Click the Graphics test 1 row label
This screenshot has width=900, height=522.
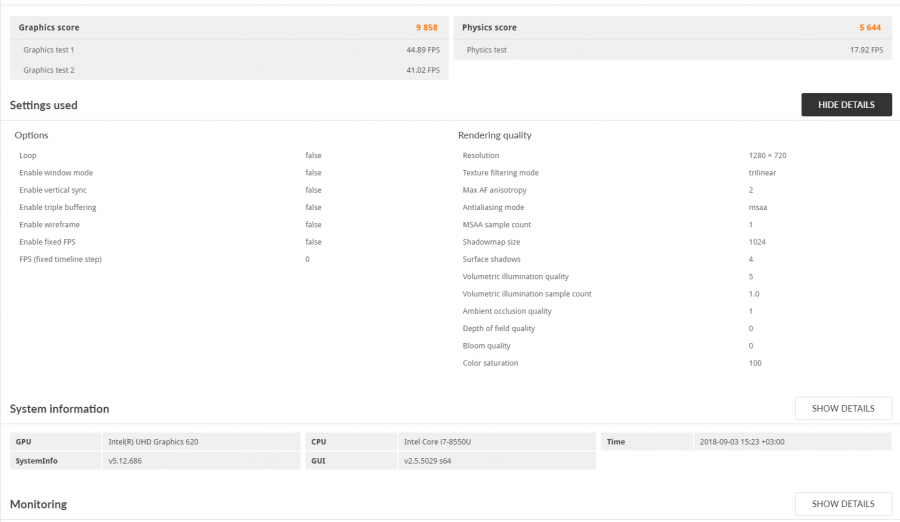tap(49, 50)
